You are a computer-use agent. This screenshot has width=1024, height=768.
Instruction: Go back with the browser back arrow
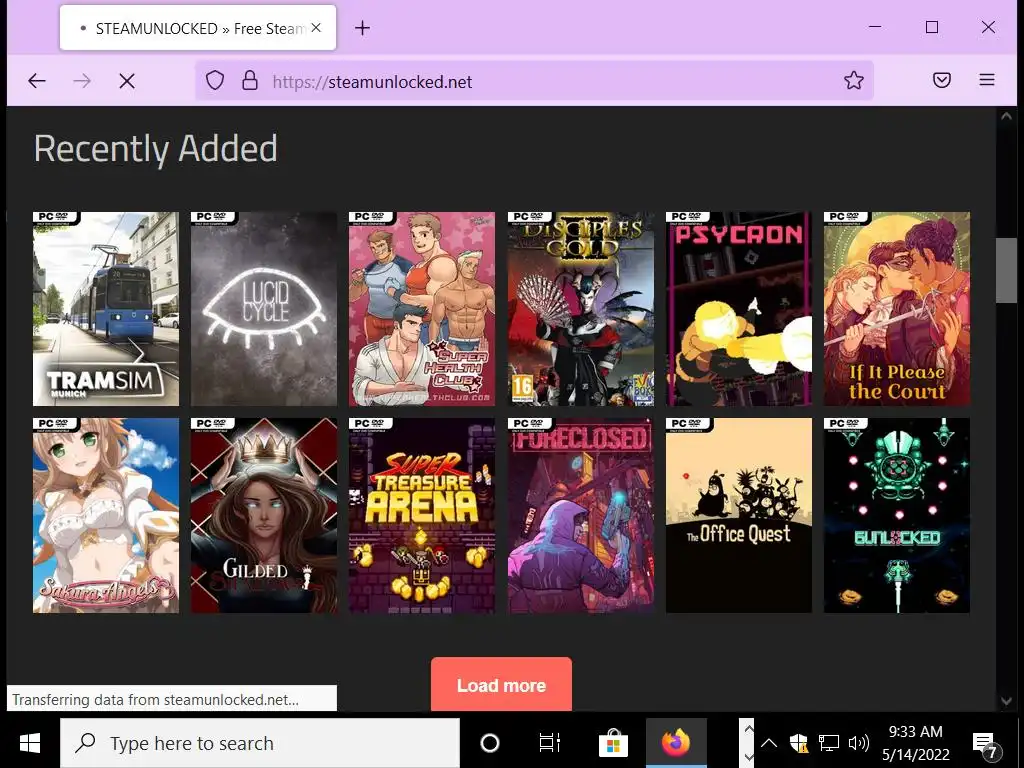[37, 81]
